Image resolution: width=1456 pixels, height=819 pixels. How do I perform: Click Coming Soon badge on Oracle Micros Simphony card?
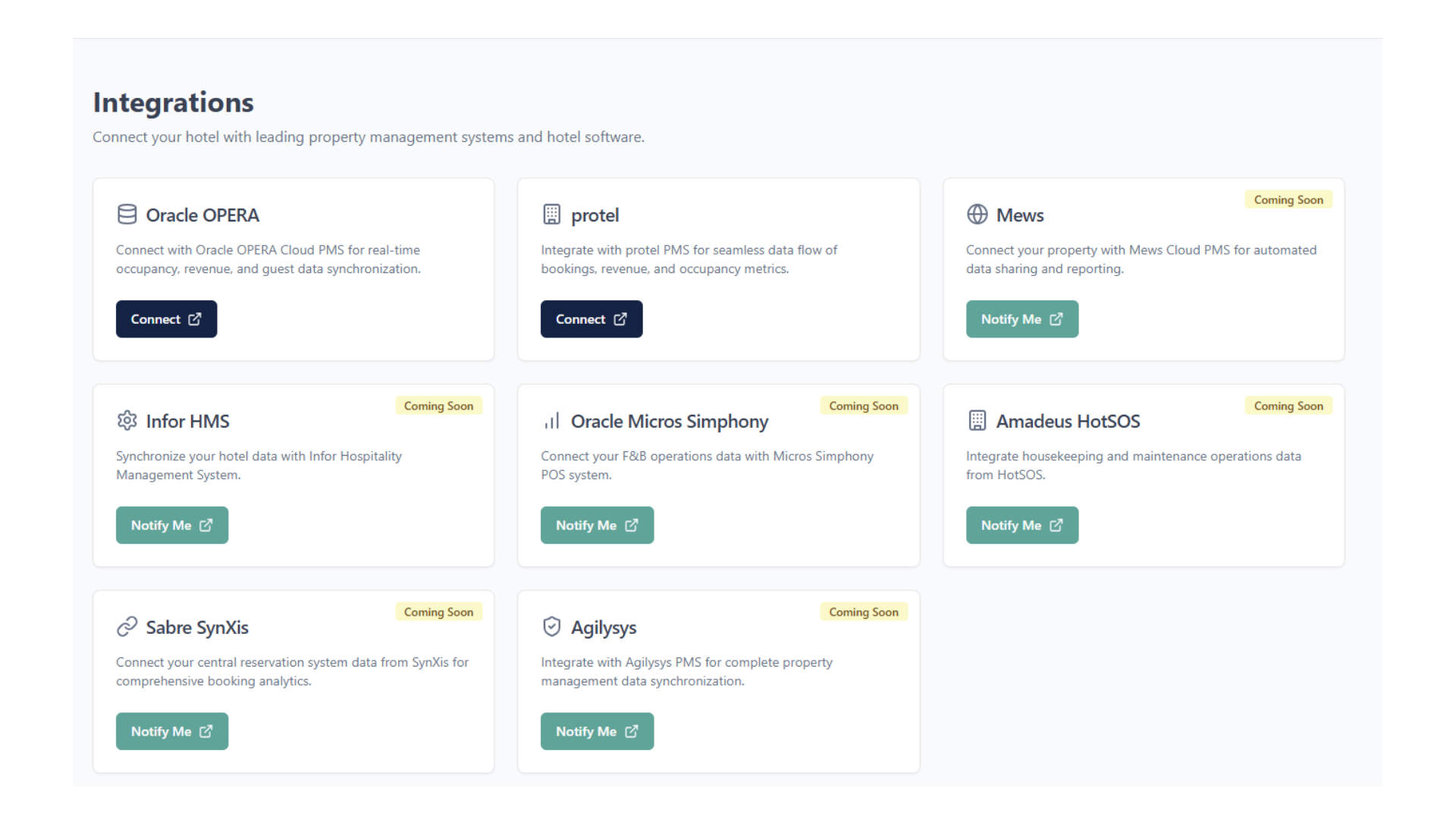pyautogui.click(x=864, y=406)
